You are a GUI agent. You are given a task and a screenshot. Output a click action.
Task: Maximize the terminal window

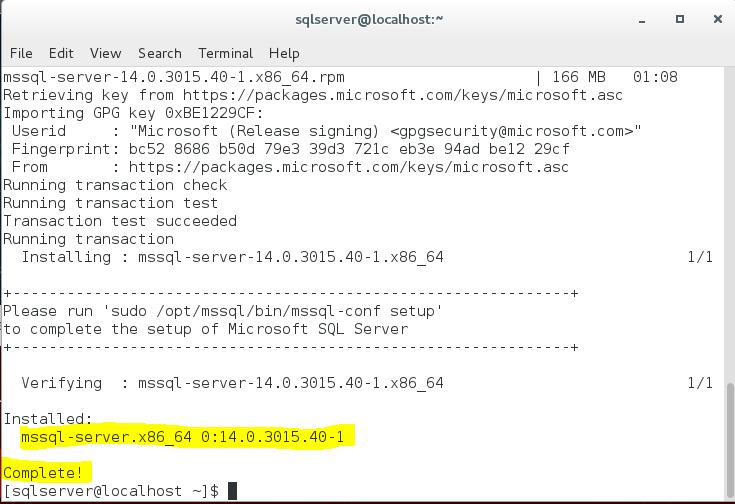[x=680, y=19]
